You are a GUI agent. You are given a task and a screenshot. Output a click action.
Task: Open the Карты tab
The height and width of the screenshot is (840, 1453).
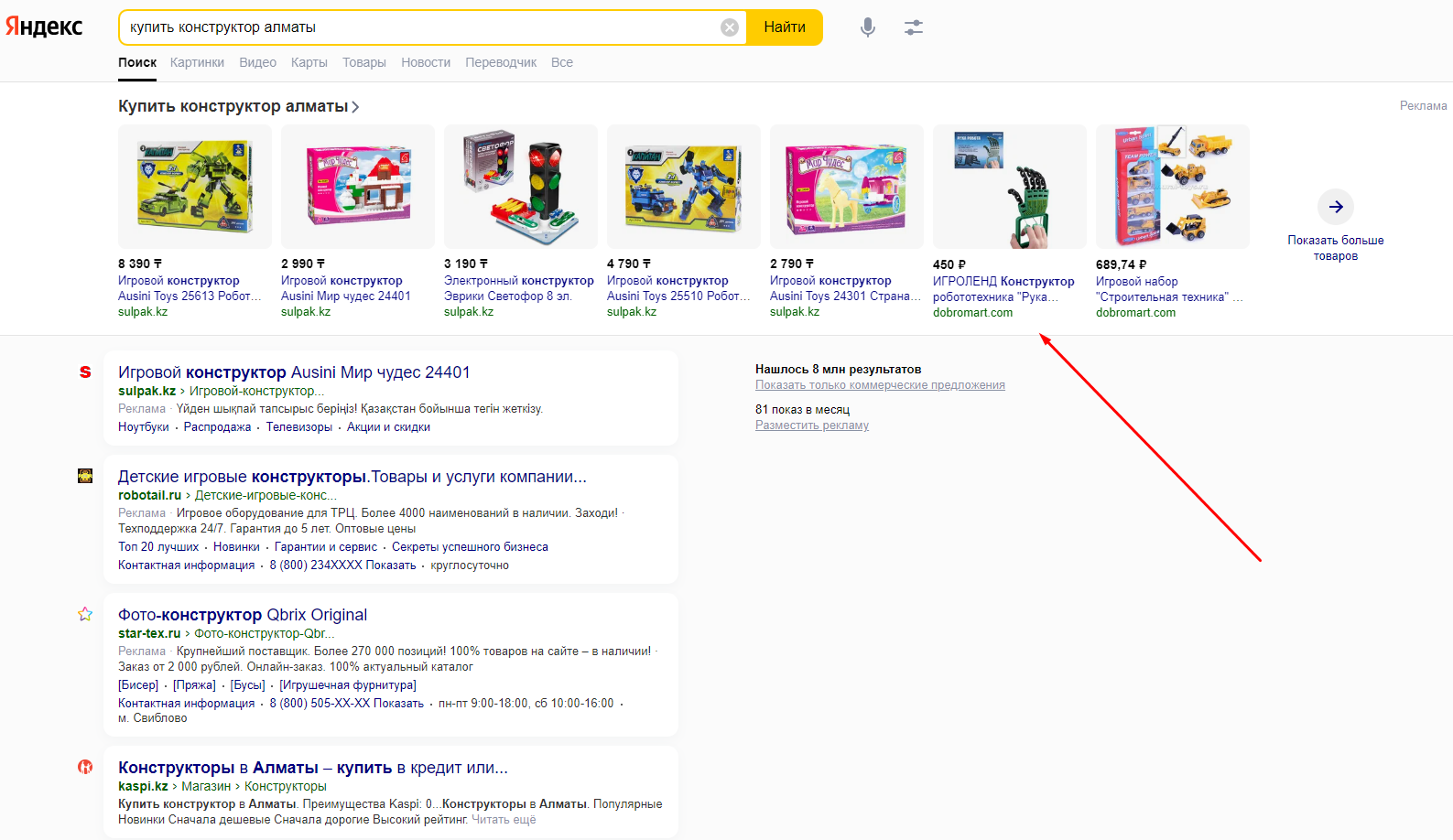tap(309, 62)
